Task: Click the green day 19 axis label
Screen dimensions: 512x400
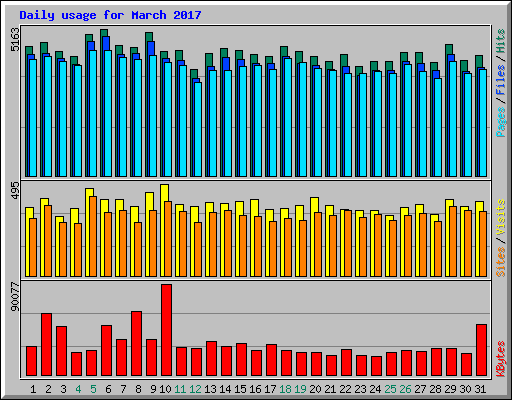Action: click(x=300, y=389)
